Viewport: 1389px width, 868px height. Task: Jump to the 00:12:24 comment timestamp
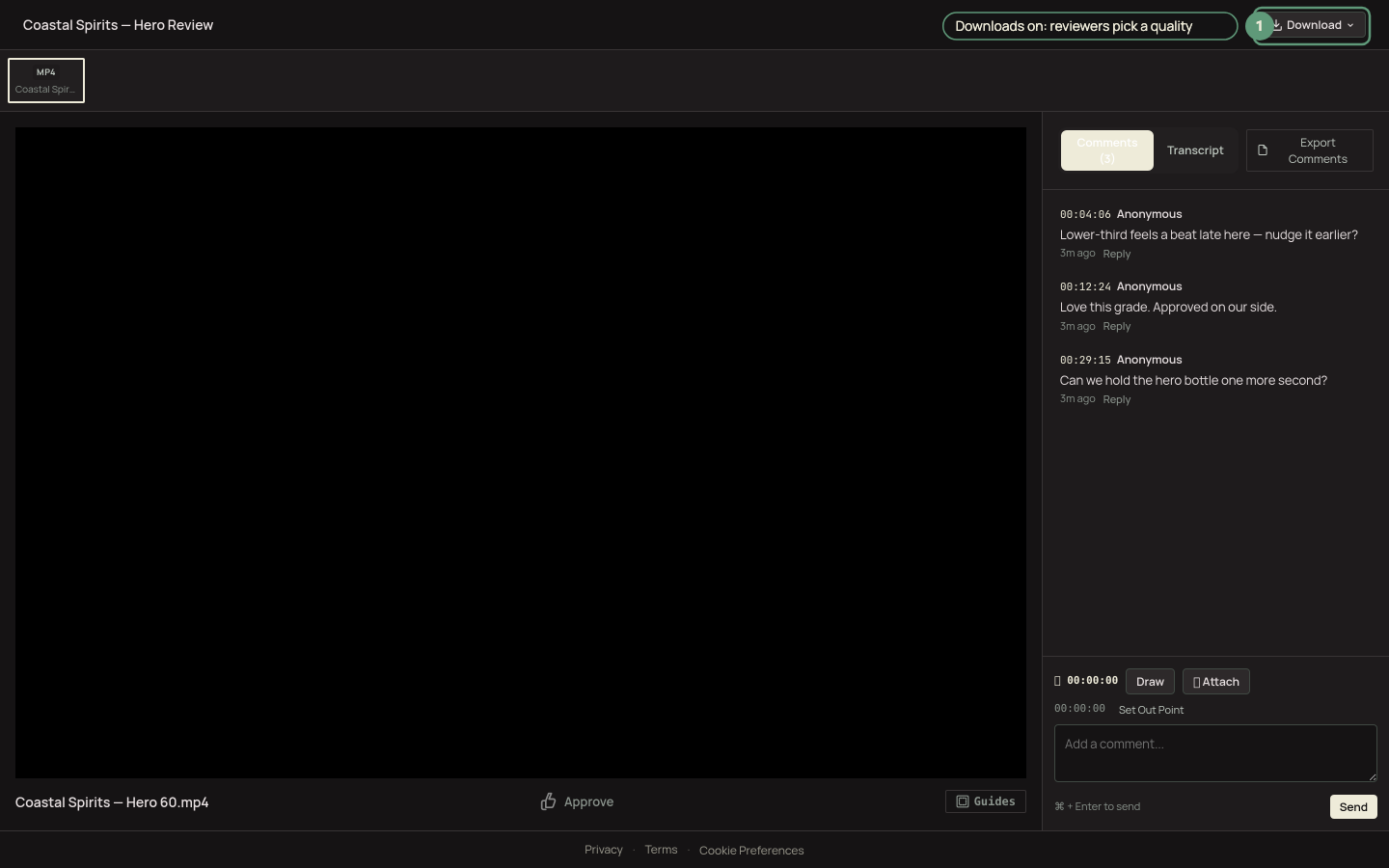tap(1085, 286)
